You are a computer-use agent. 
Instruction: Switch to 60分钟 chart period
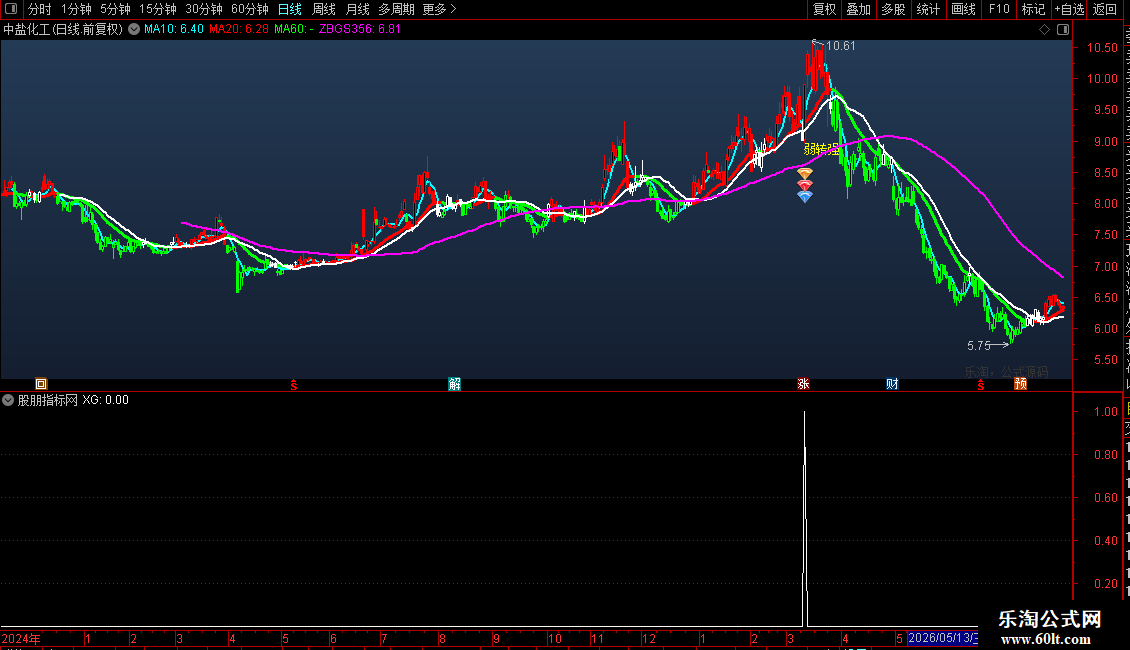point(250,9)
